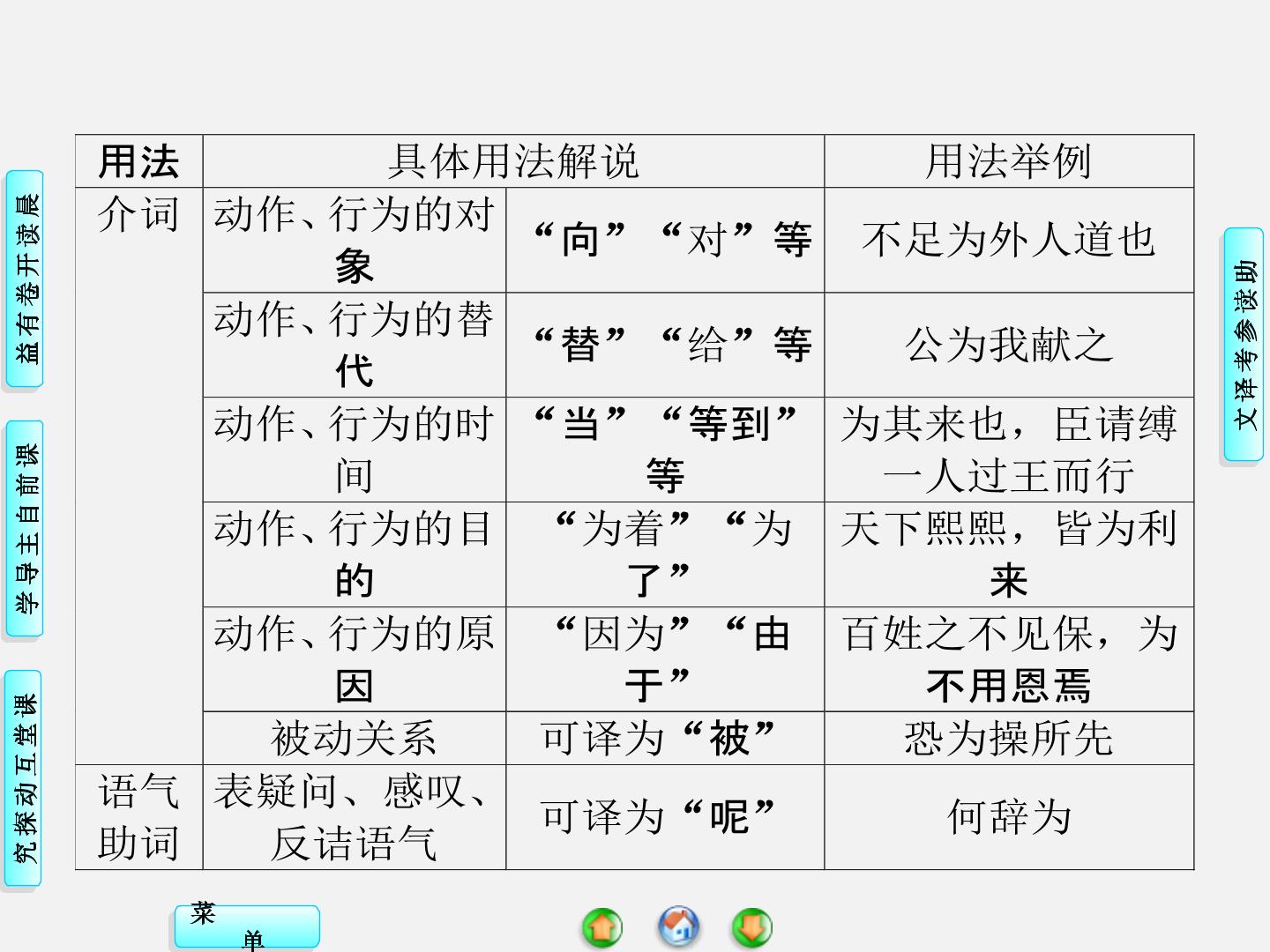Select the 语气助词 cell

(139, 817)
